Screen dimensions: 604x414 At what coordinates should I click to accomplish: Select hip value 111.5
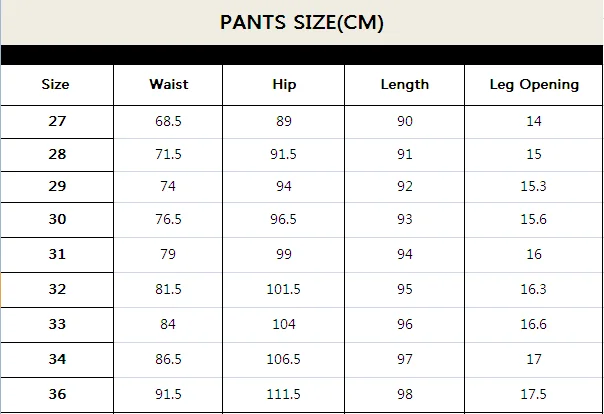coord(284,394)
